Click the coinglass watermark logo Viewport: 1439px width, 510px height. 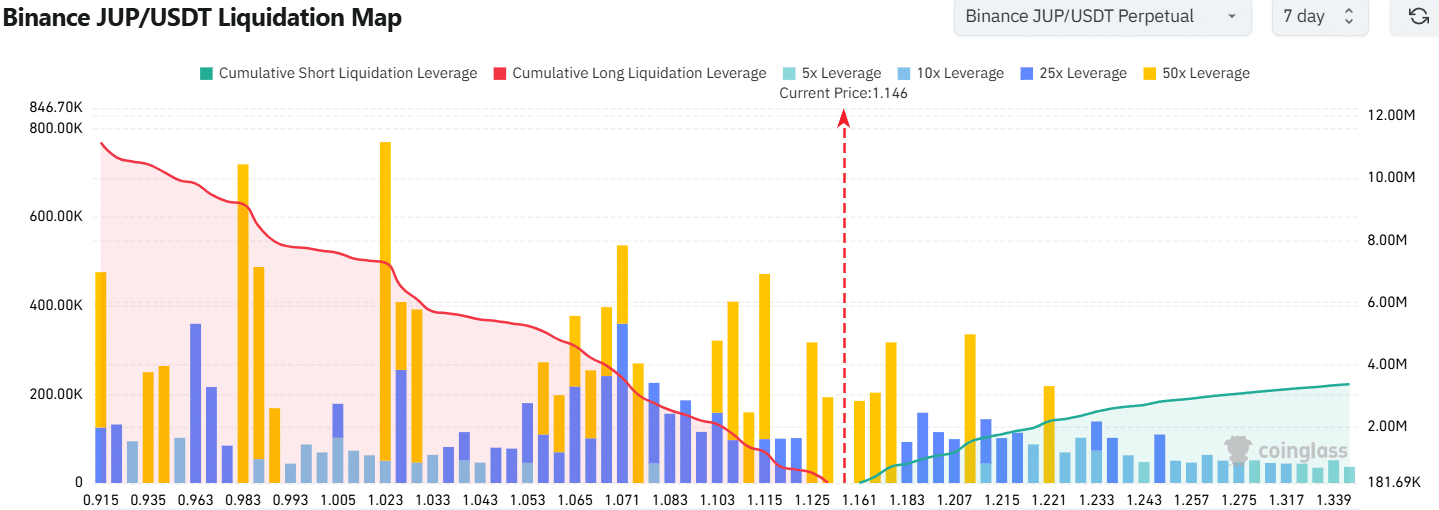point(1286,450)
